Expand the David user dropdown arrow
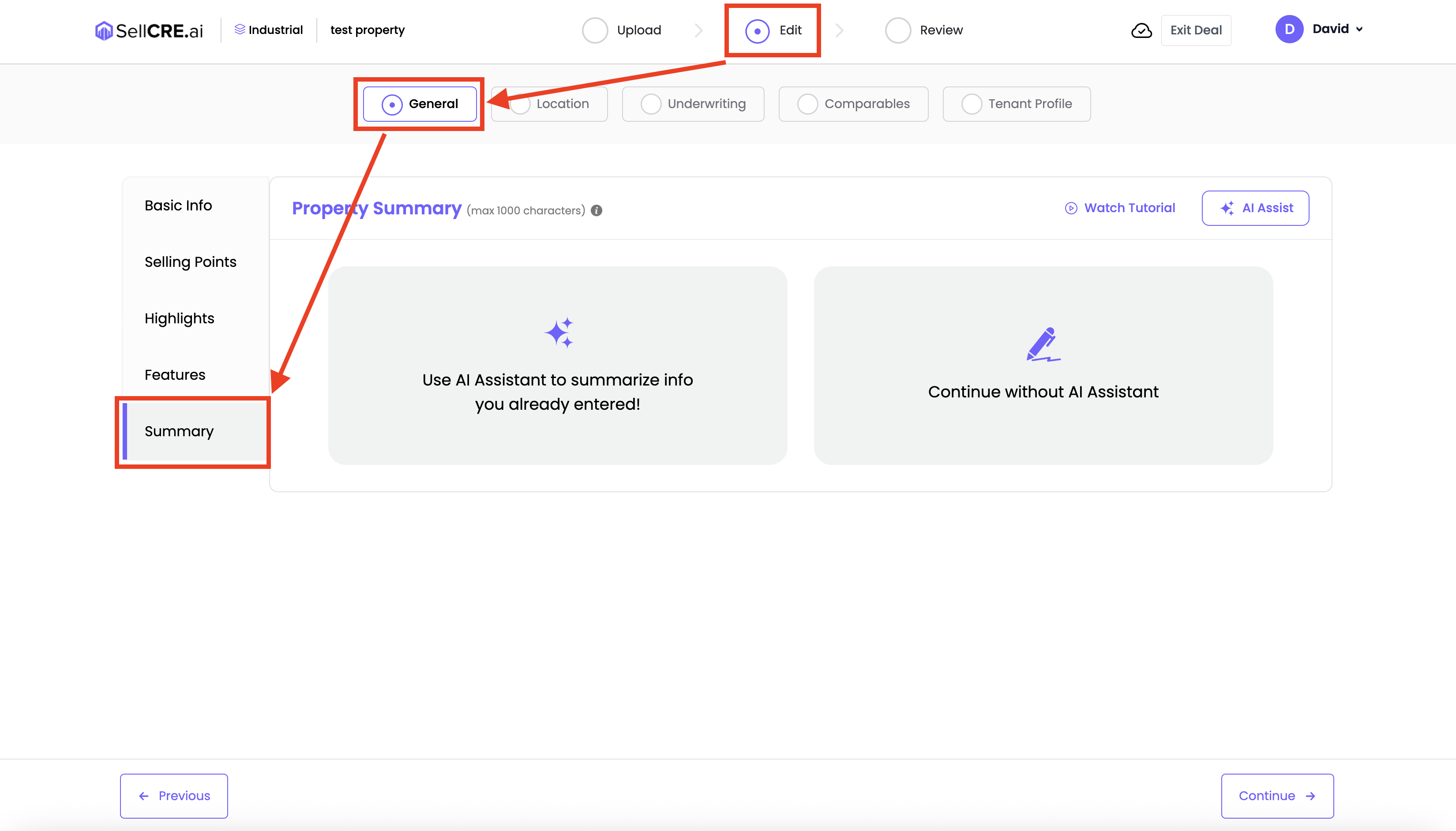The width and height of the screenshot is (1456, 831). click(x=1359, y=29)
